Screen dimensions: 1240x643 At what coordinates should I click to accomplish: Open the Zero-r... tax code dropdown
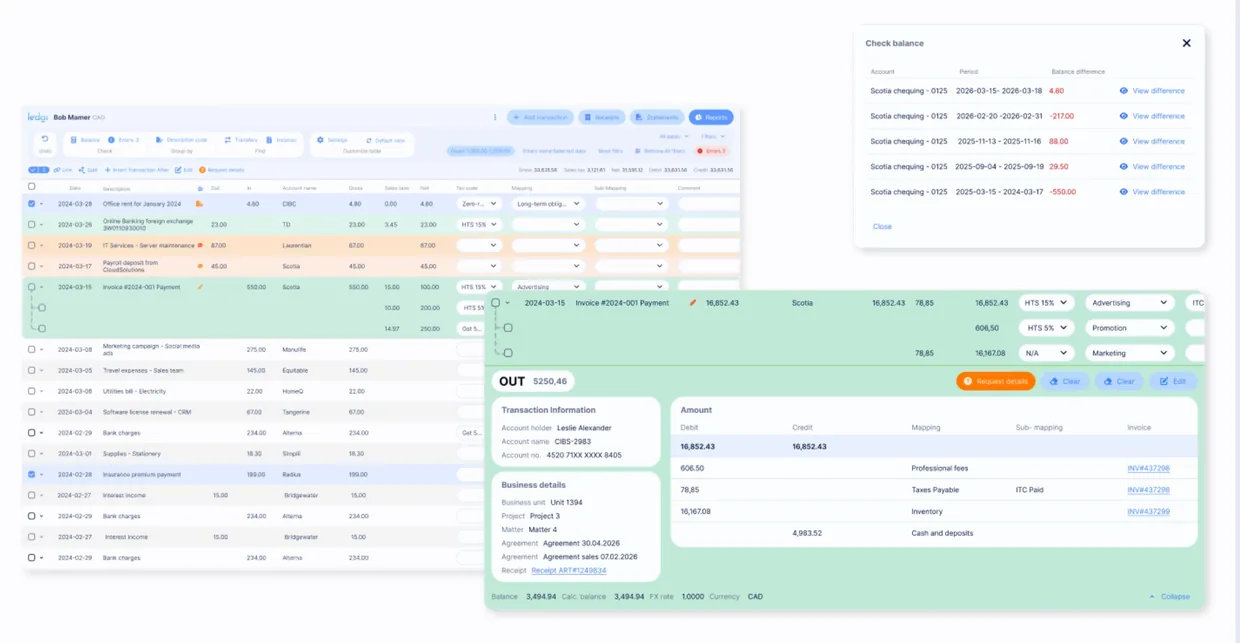pos(478,204)
